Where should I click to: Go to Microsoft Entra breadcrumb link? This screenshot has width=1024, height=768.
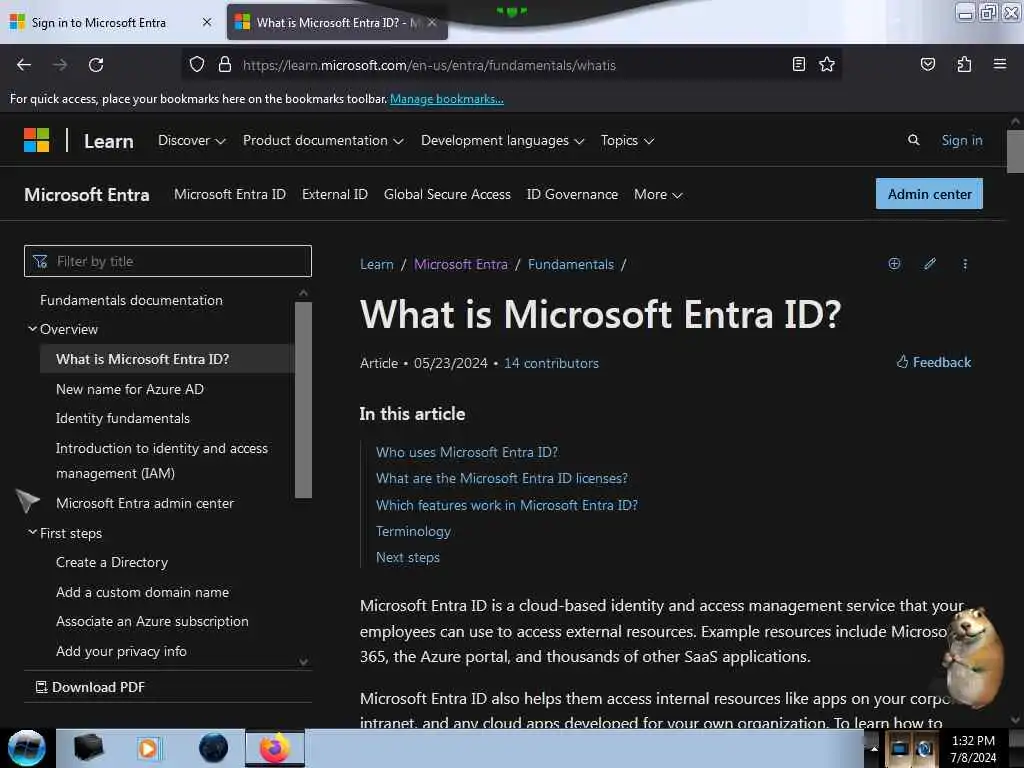[x=461, y=264]
